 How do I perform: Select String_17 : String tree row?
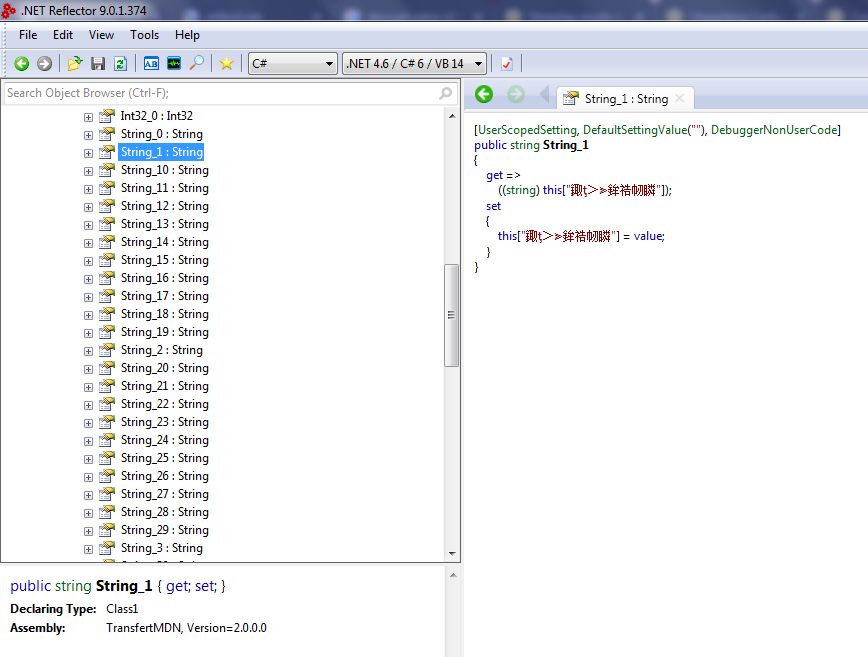pyautogui.click(x=165, y=296)
